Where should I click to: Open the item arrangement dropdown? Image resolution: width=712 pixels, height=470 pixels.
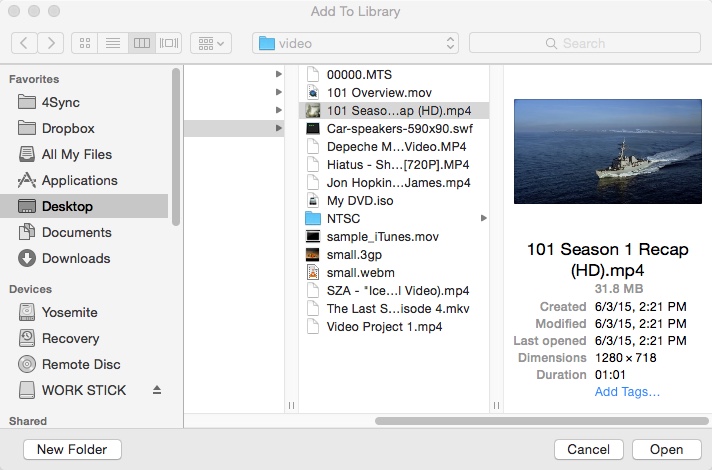coord(211,43)
